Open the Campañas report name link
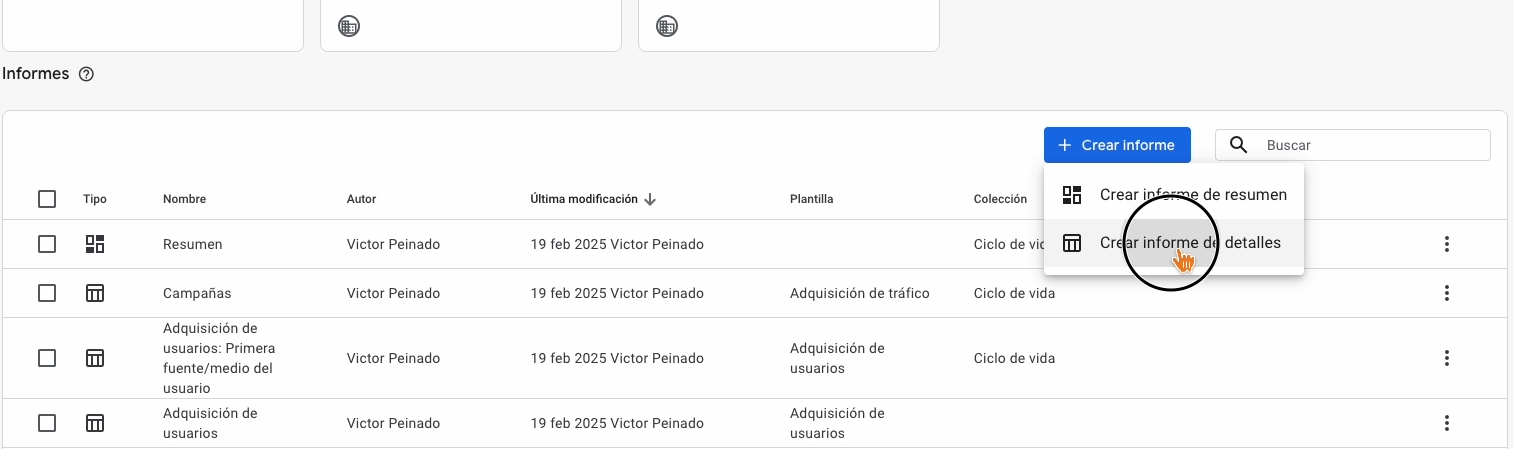Image resolution: width=1514 pixels, height=449 pixels. pos(197,293)
